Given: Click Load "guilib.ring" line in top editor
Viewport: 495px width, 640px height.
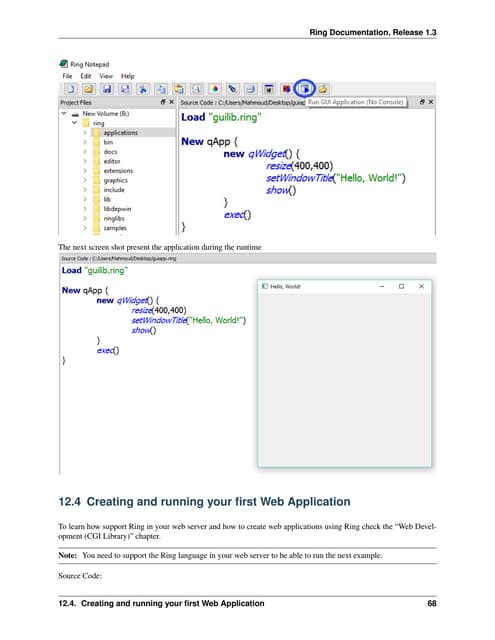Looking at the screenshot, I should tap(221, 117).
